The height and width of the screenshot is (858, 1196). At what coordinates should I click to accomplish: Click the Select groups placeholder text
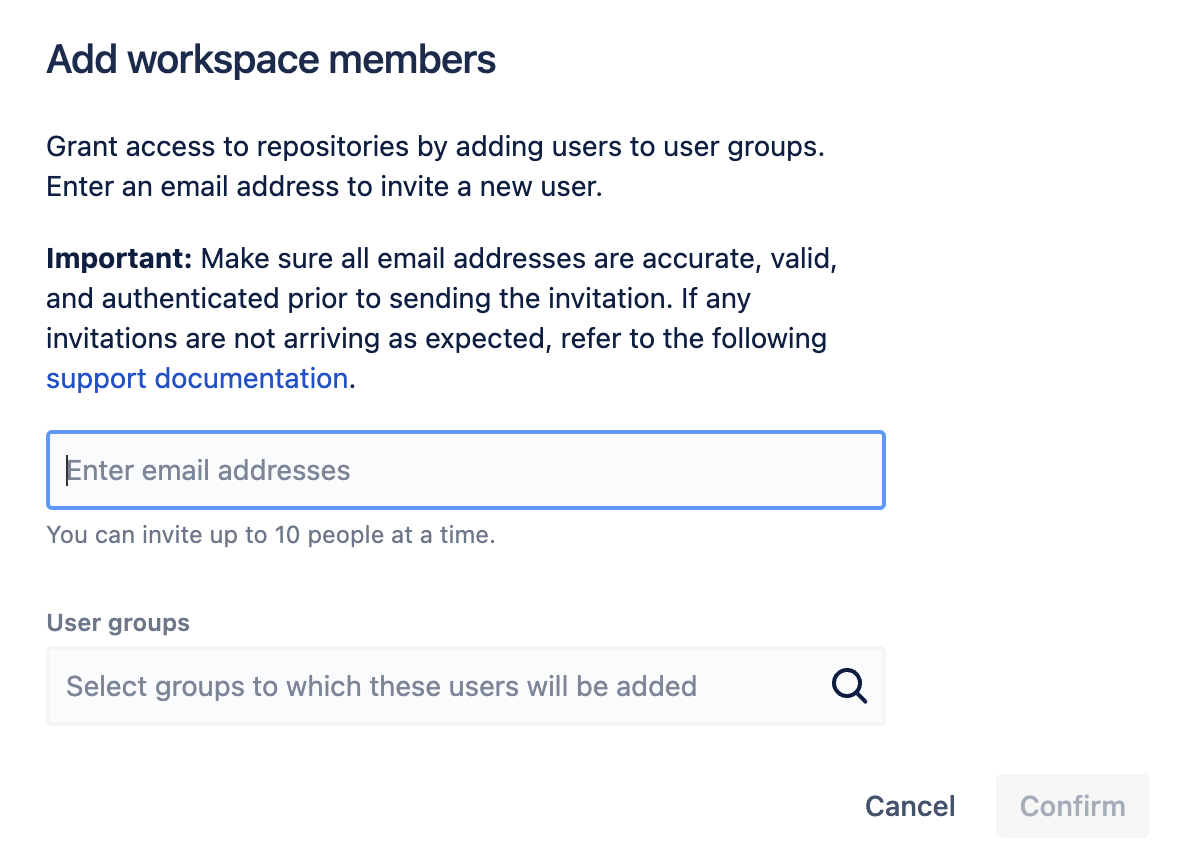(x=381, y=686)
